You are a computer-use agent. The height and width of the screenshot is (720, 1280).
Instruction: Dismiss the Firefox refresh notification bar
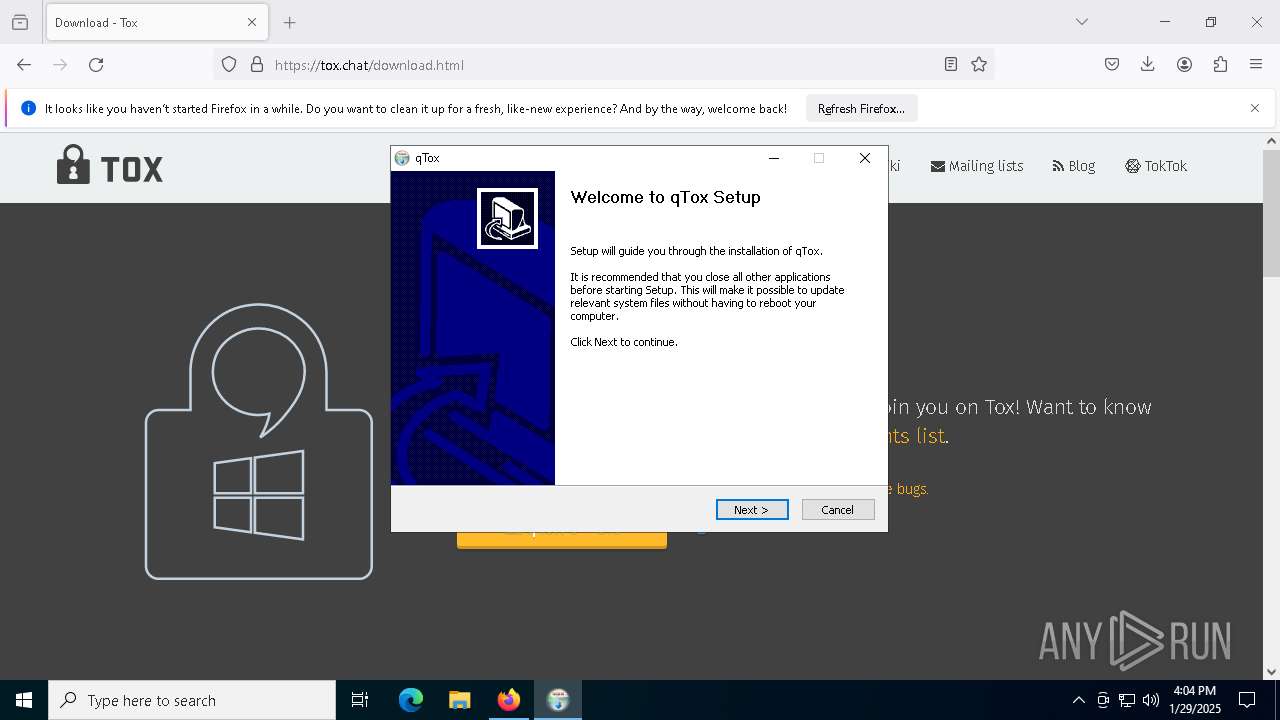[1255, 108]
